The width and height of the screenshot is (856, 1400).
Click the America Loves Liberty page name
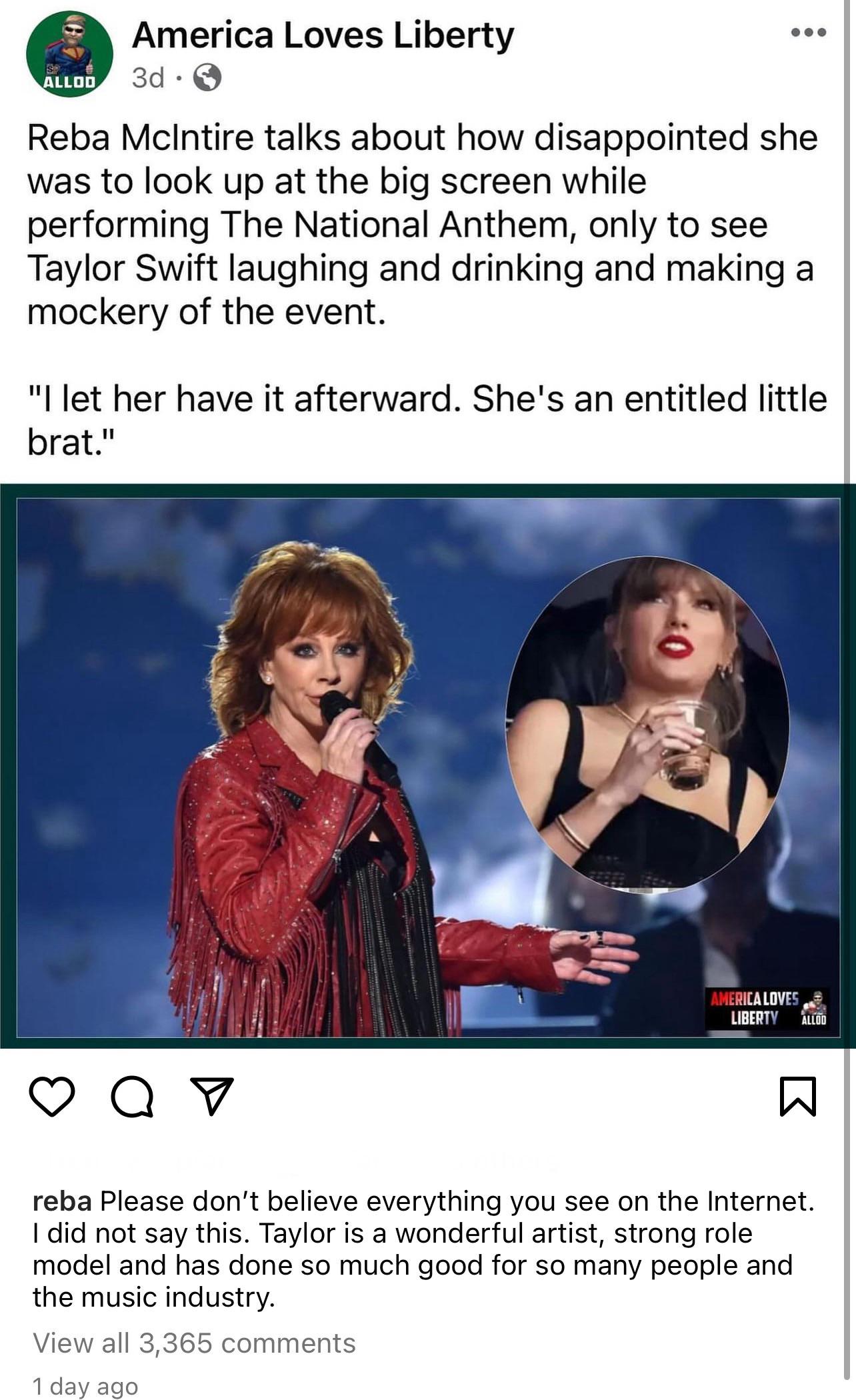coord(323,35)
